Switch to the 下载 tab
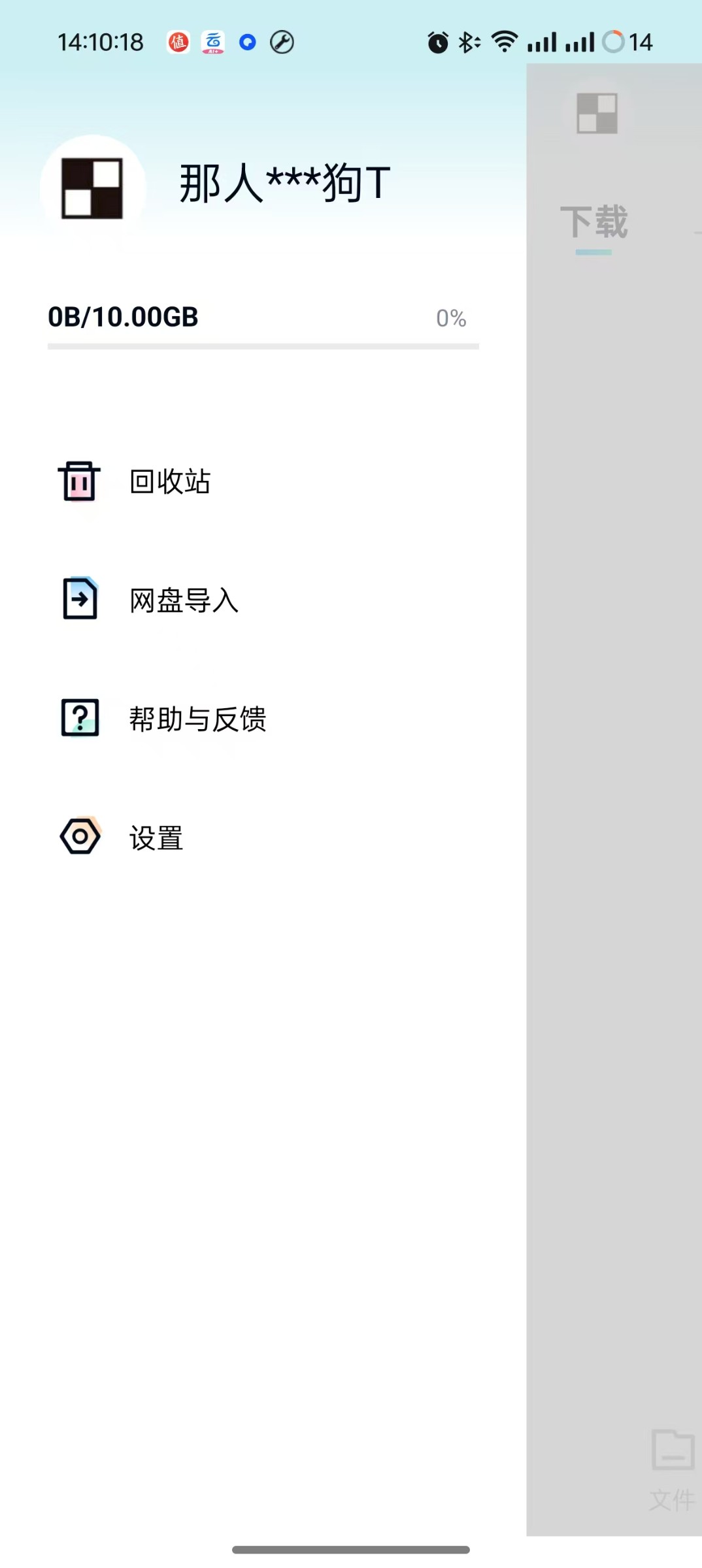The width and height of the screenshot is (702, 1568). click(593, 221)
